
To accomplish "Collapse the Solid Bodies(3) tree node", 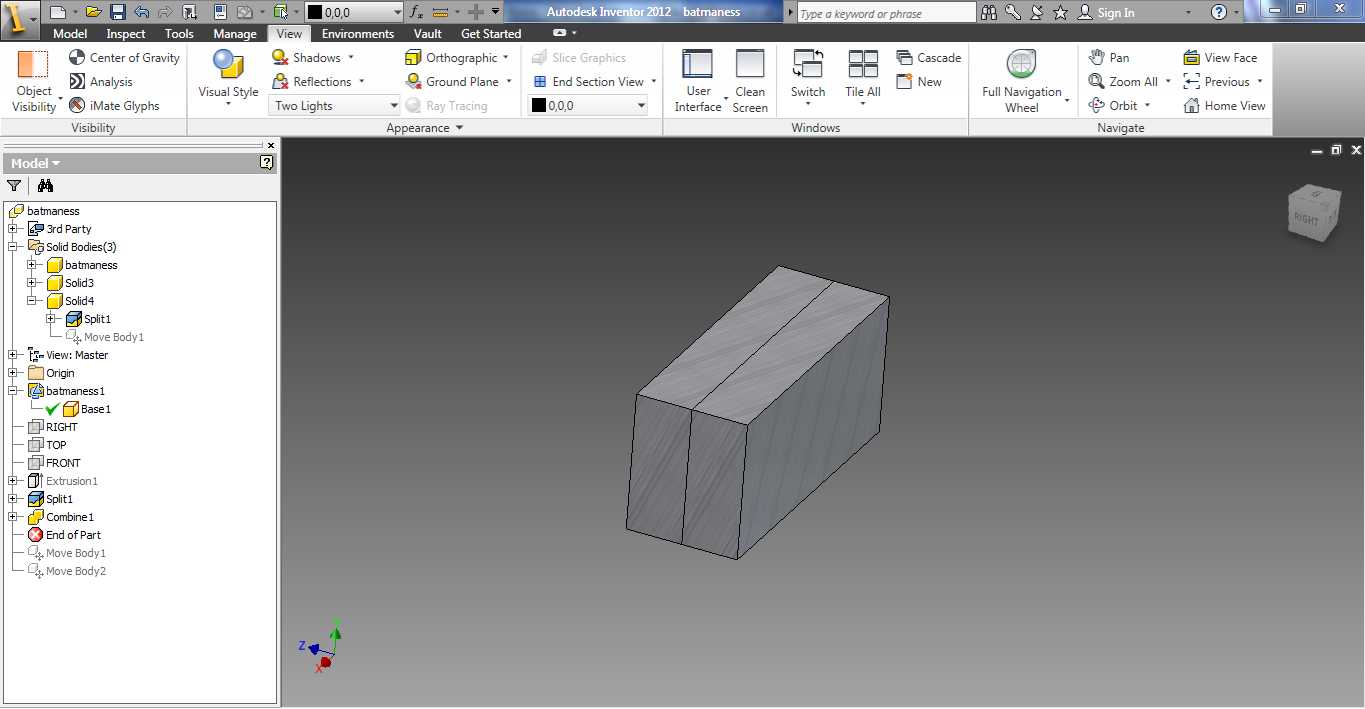I will click(x=12, y=247).
